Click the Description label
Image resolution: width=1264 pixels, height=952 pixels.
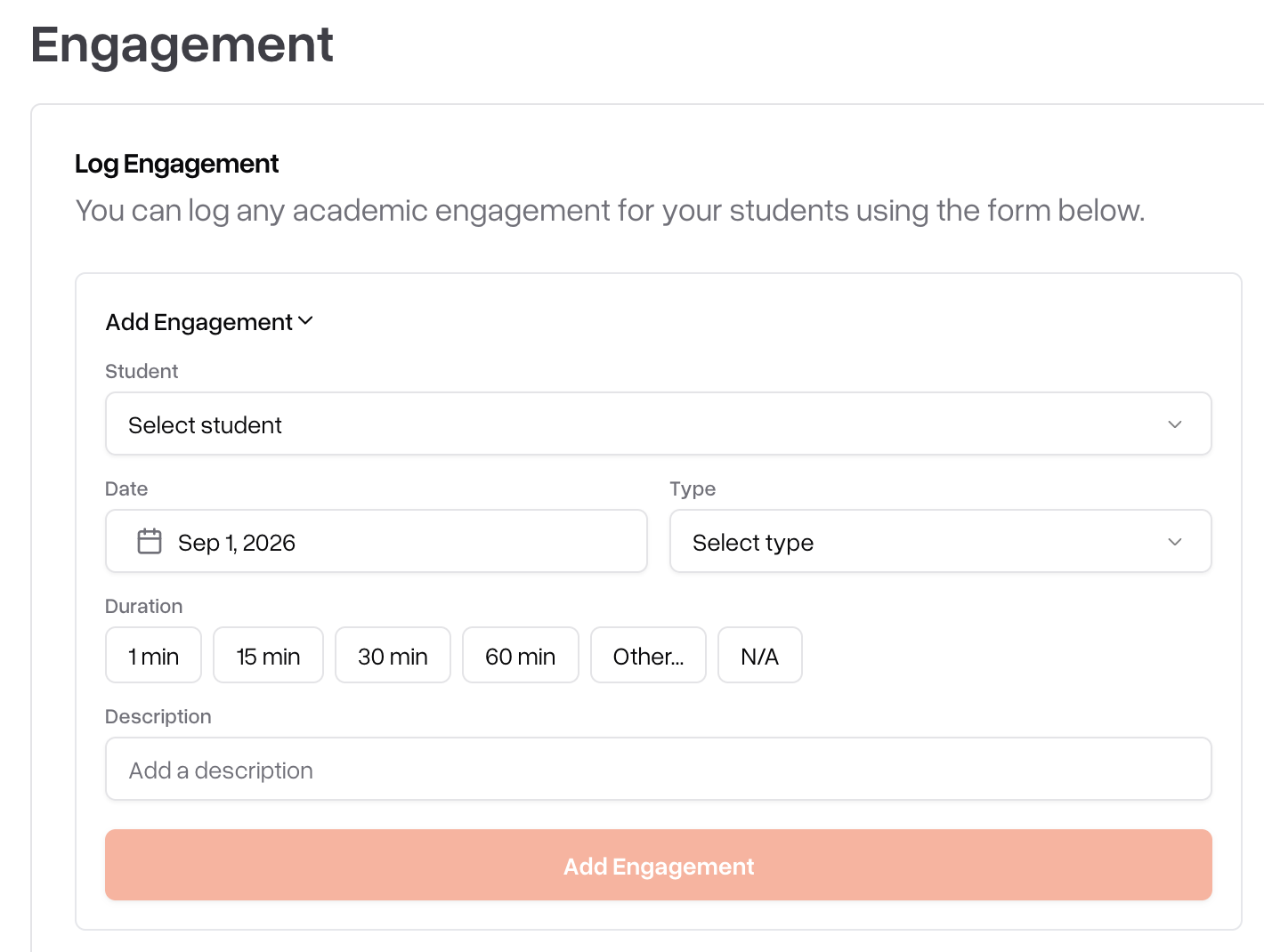tap(158, 716)
